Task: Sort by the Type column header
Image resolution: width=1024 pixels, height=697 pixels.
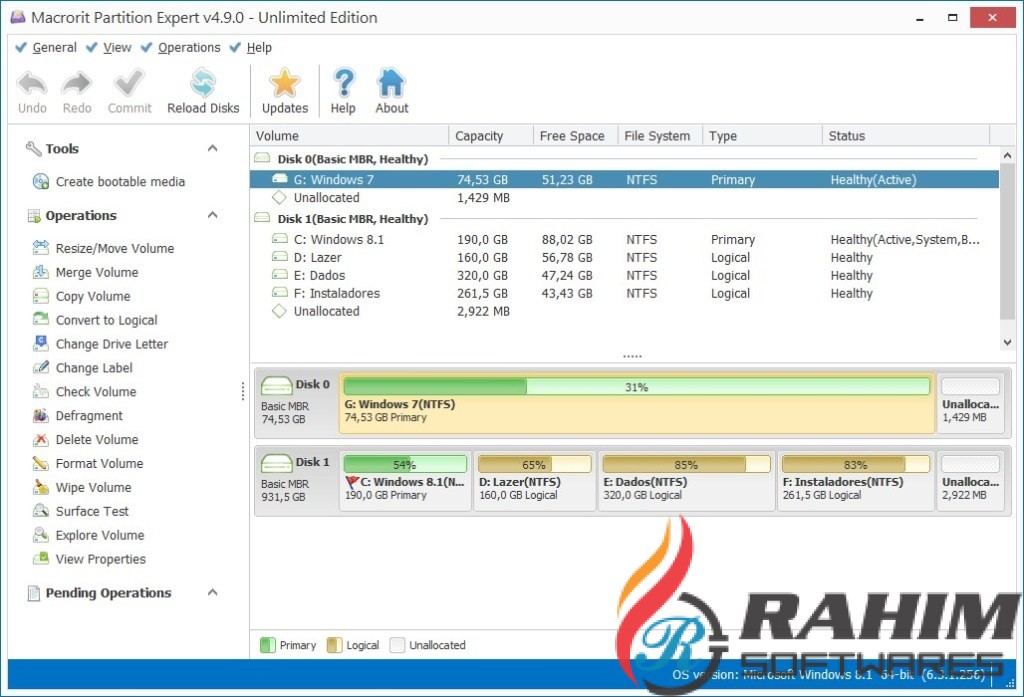Action: (x=761, y=136)
